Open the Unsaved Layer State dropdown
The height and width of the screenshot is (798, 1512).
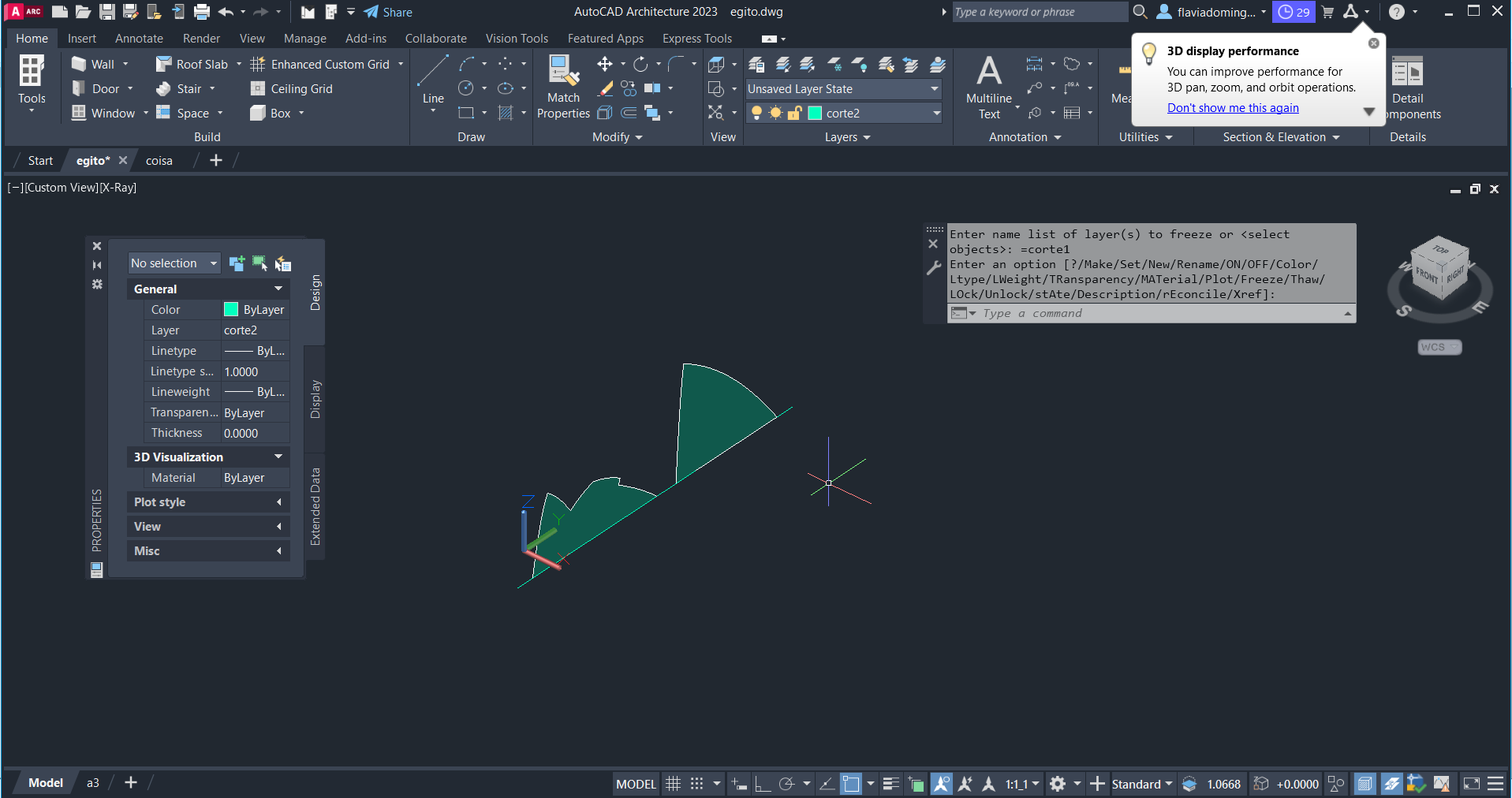(x=935, y=89)
